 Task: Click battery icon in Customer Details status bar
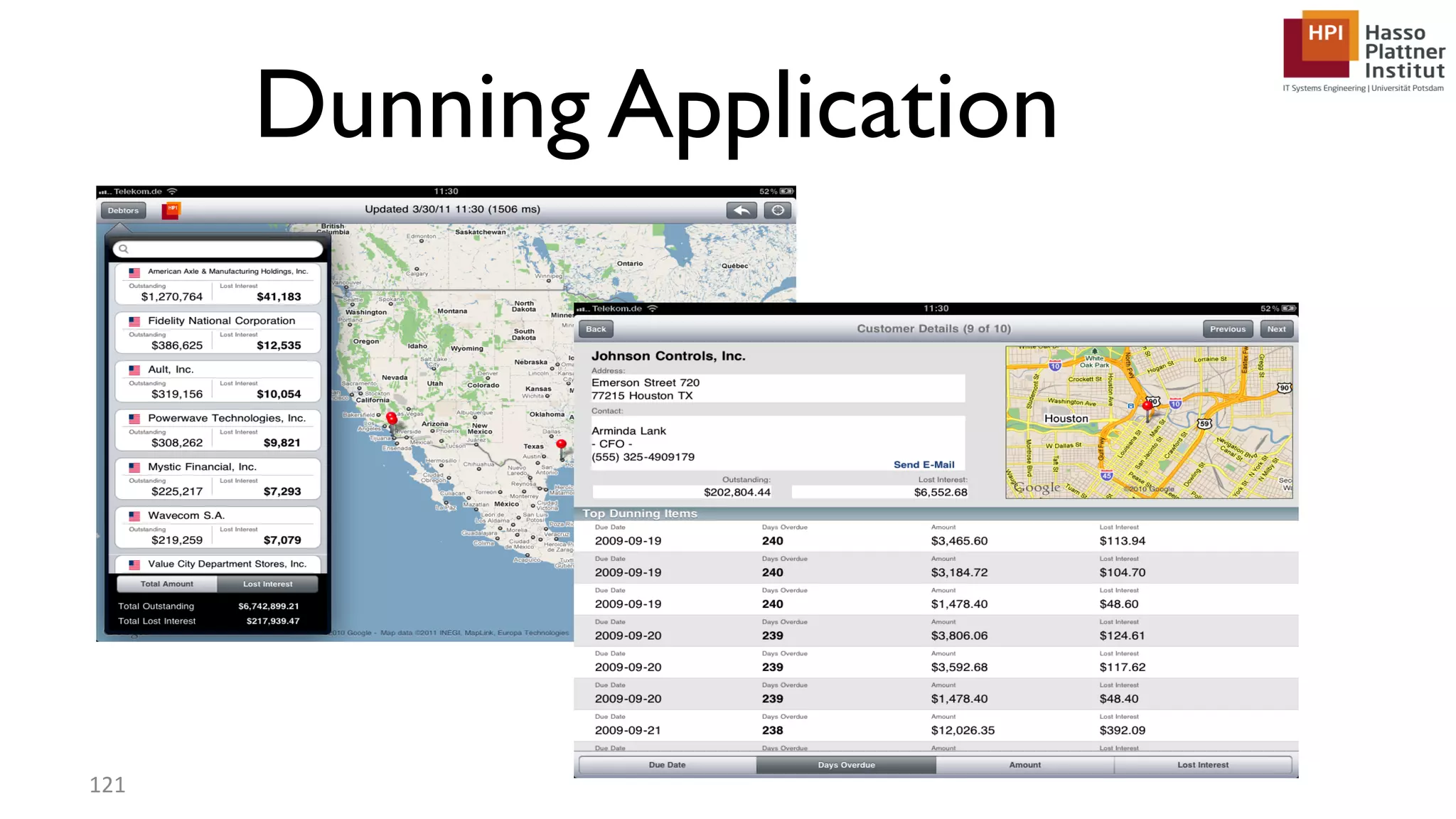coord(1288,309)
